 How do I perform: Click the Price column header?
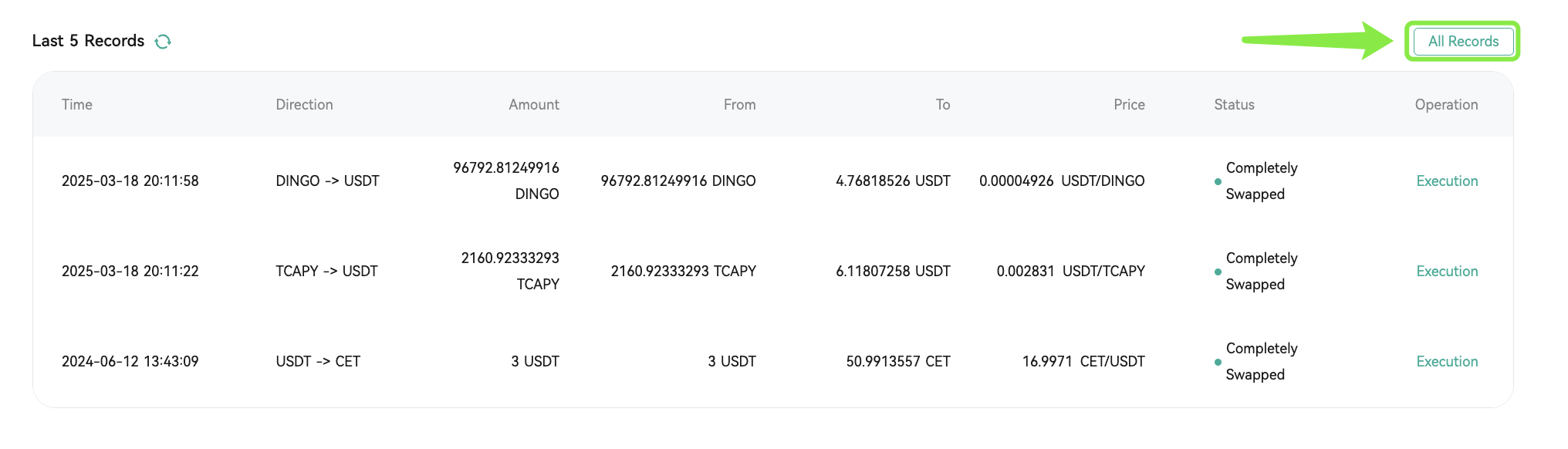pos(1129,105)
